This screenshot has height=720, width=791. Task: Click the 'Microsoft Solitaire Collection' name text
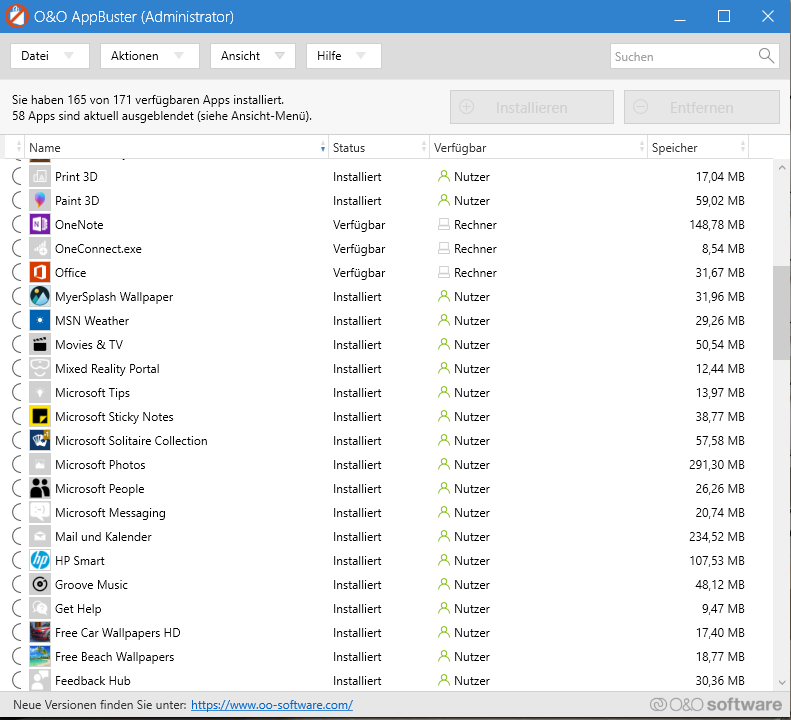coord(131,440)
